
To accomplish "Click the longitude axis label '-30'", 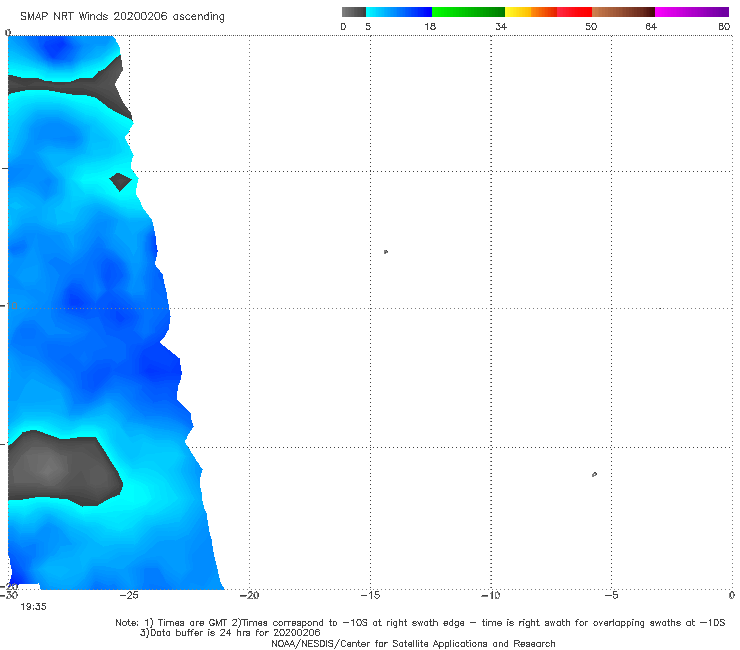I will (8, 595).
